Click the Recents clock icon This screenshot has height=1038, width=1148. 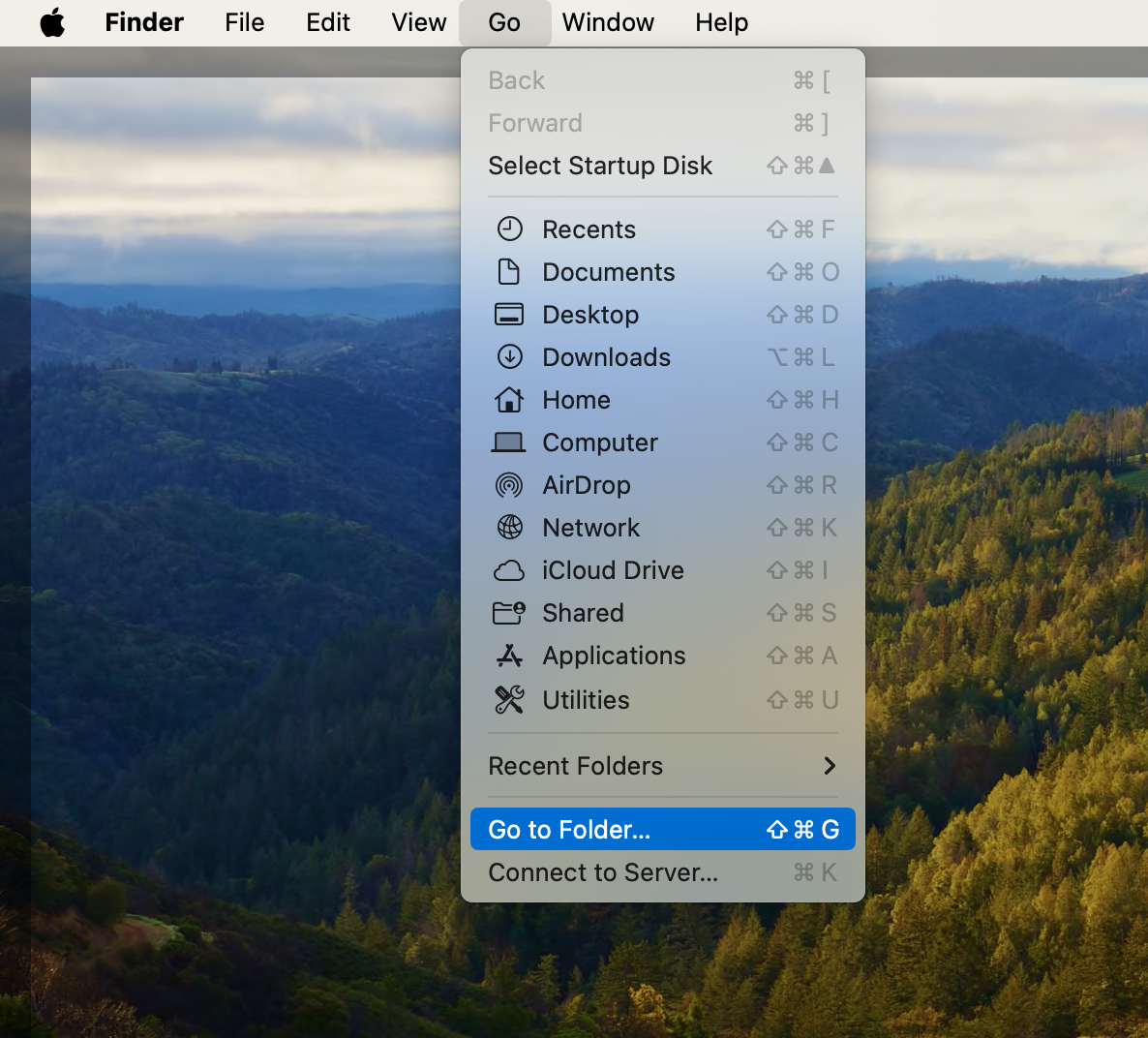tap(509, 229)
